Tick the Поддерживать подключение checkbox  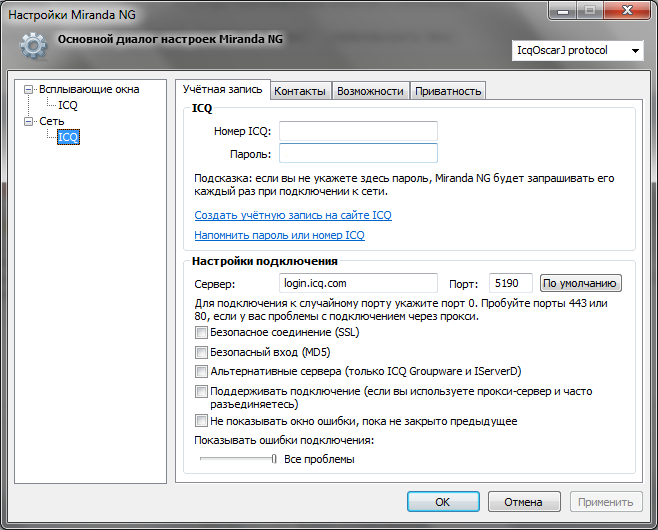point(201,392)
